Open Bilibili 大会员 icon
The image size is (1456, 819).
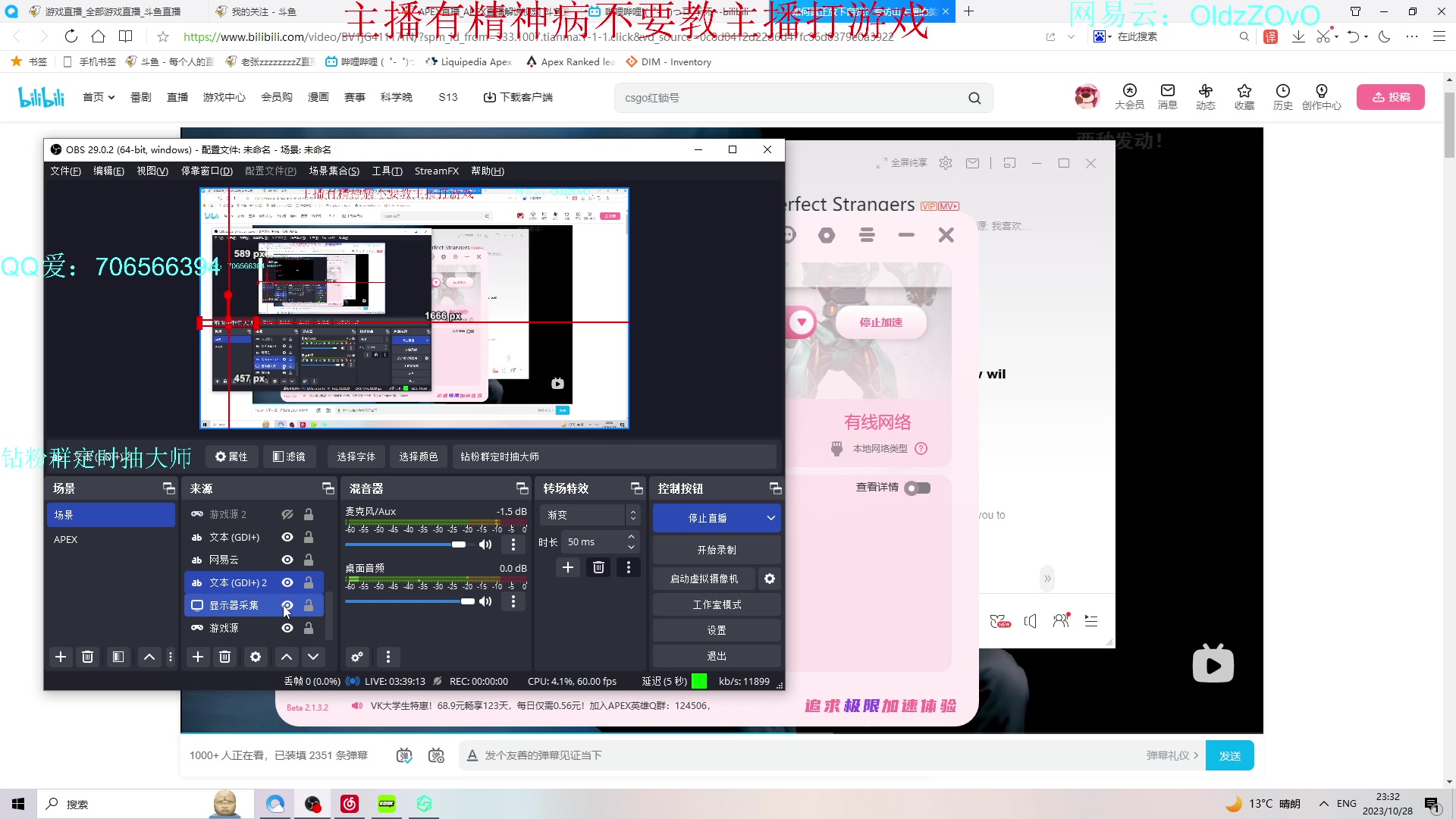click(x=1129, y=97)
